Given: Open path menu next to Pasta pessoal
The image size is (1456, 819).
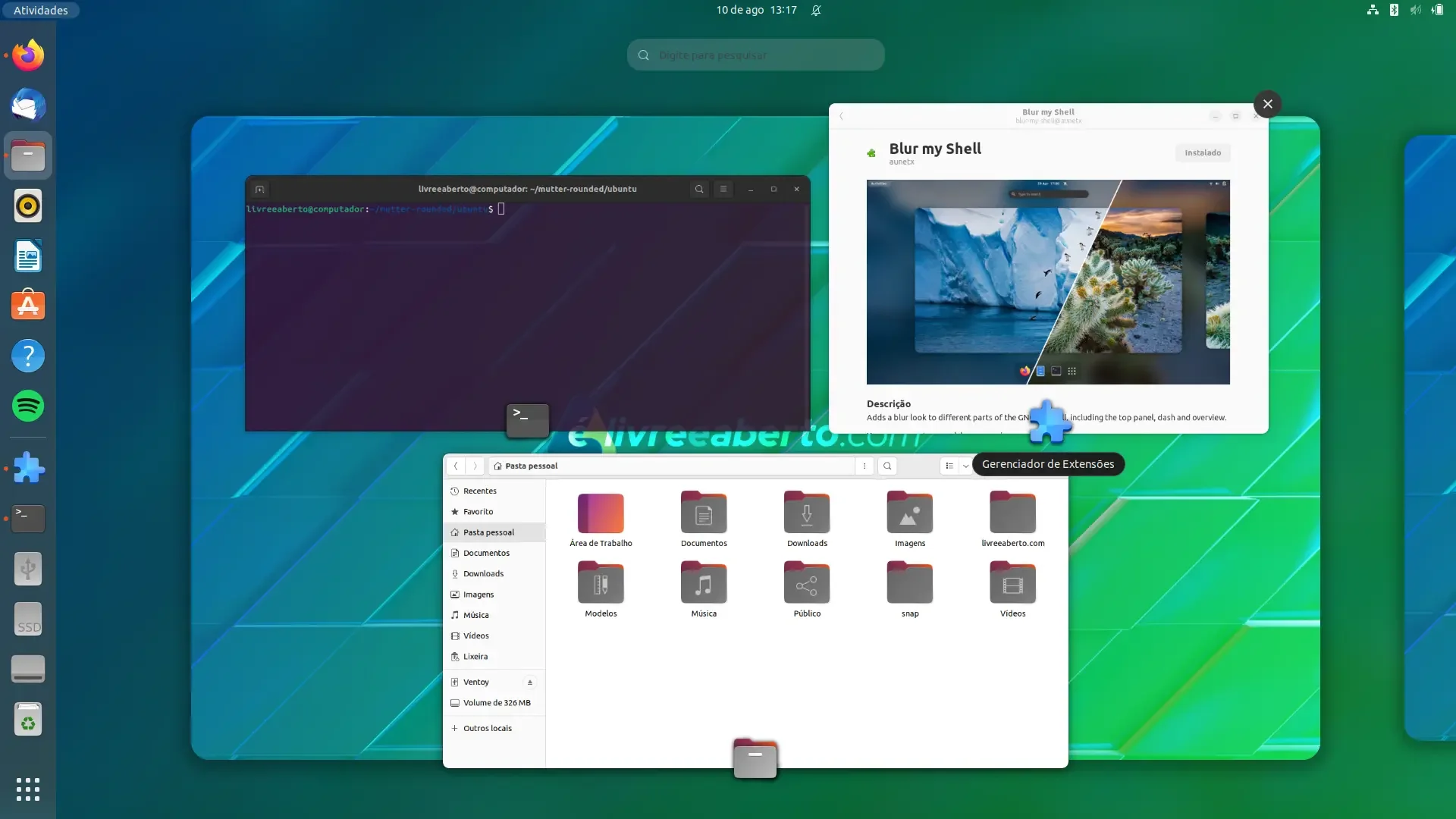Looking at the screenshot, I should pyautogui.click(x=864, y=466).
